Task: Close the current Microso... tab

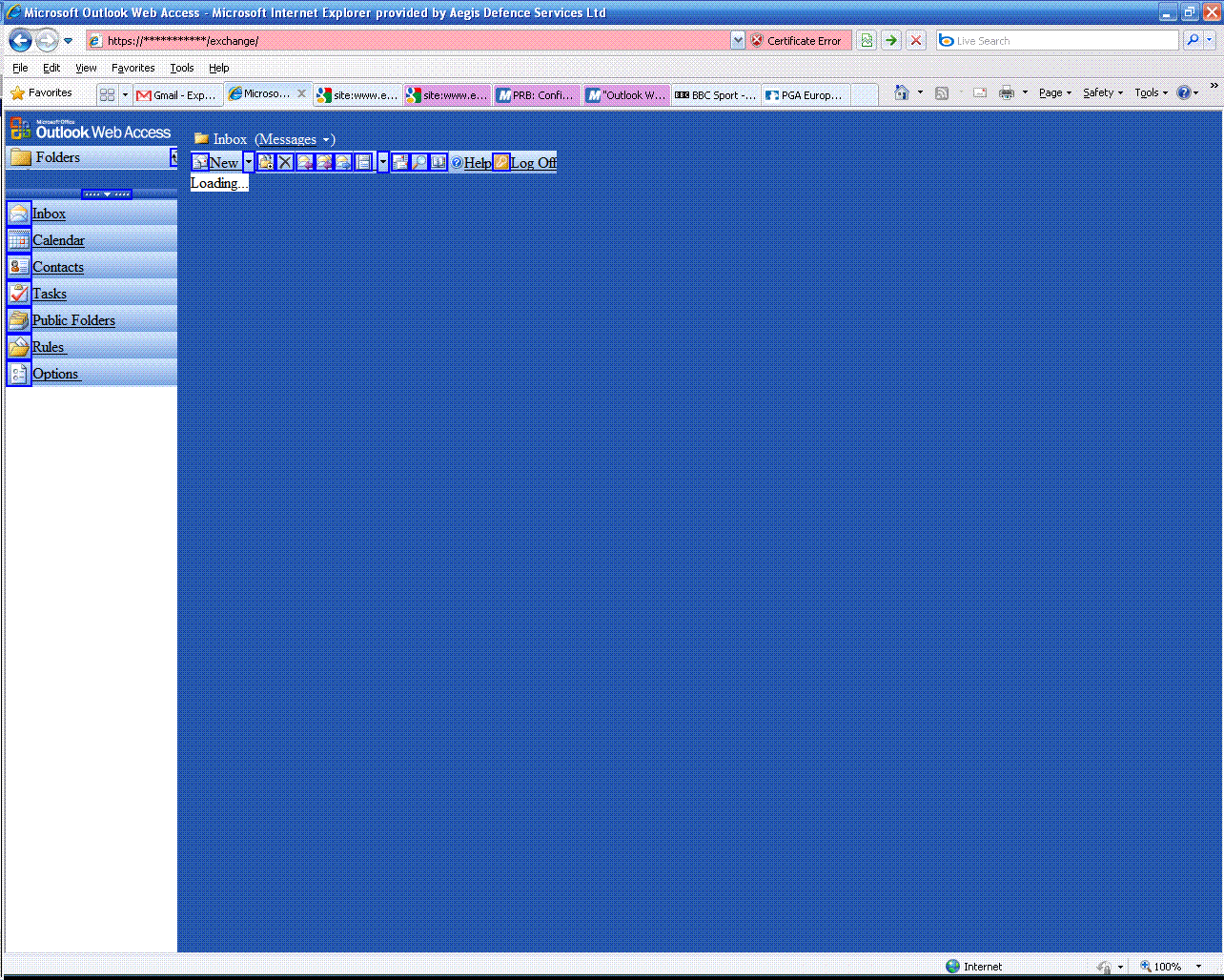Action: [x=302, y=93]
